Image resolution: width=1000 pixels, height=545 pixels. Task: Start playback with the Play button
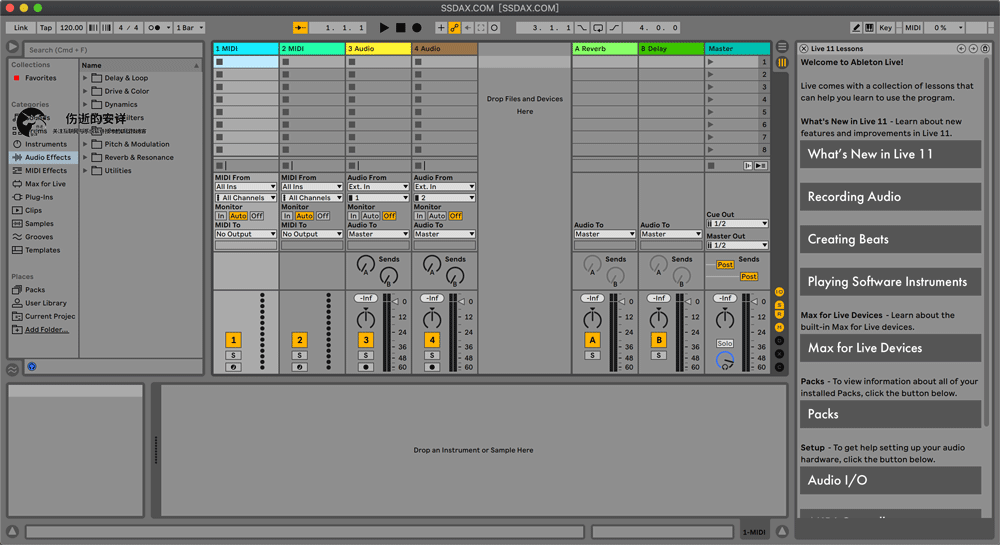click(x=384, y=27)
